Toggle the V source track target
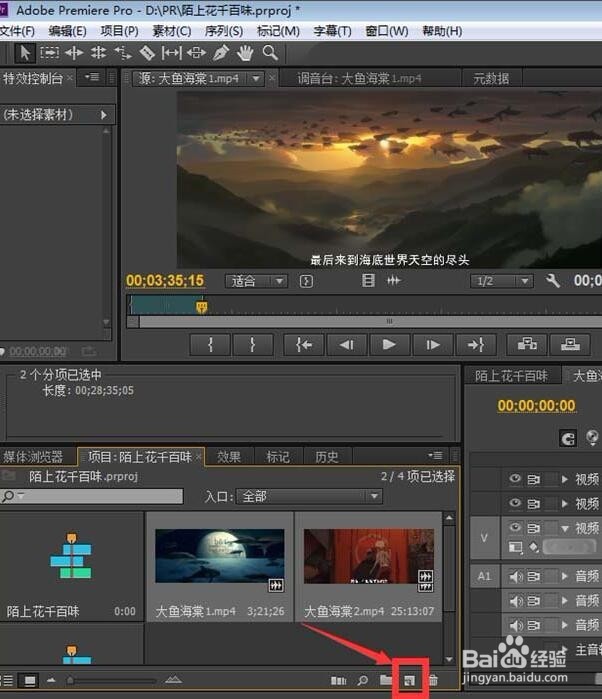Viewport: 602px width, 699px height. [484, 538]
